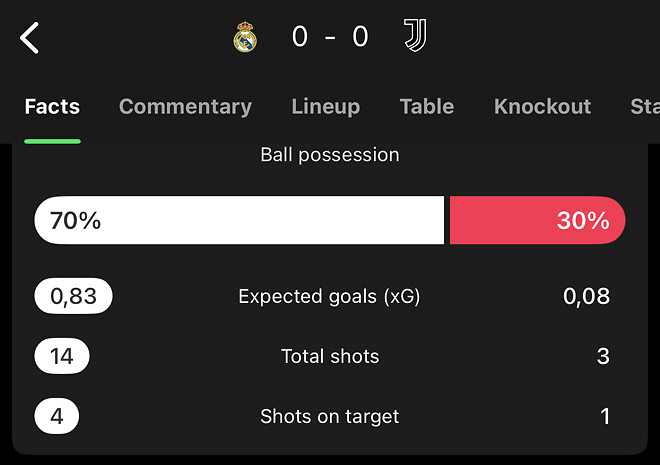Open the Lineup tab
Image resolution: width=660 pixels, height=465 pixels.
tap(326, 107)
